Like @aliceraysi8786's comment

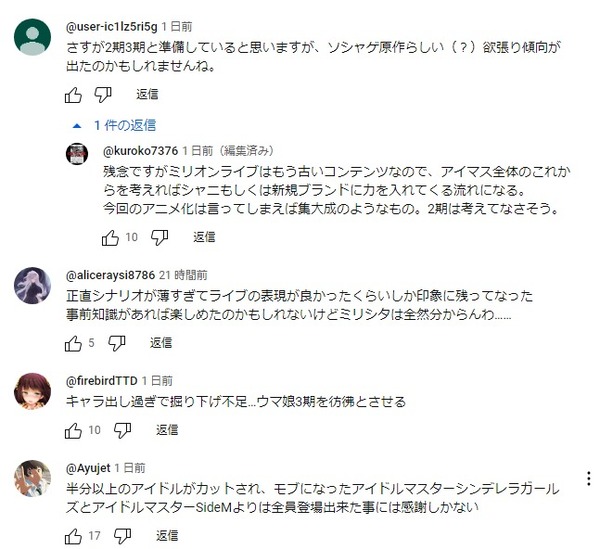[73, 343]
